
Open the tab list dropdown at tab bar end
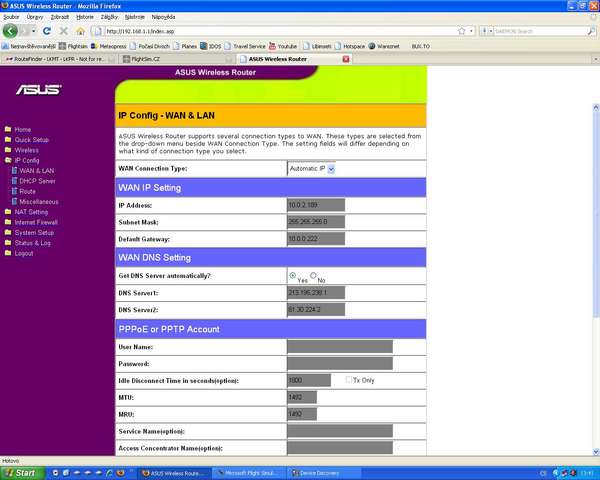(595, 59)
